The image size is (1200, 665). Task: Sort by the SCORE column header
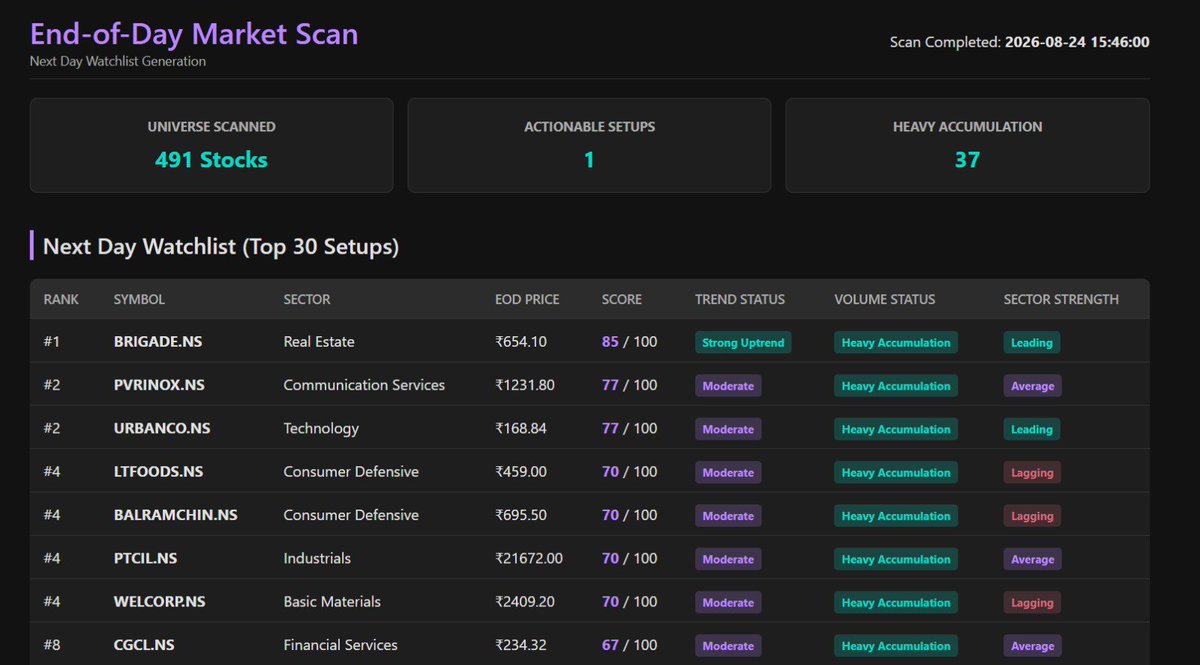tap(622, 299)
